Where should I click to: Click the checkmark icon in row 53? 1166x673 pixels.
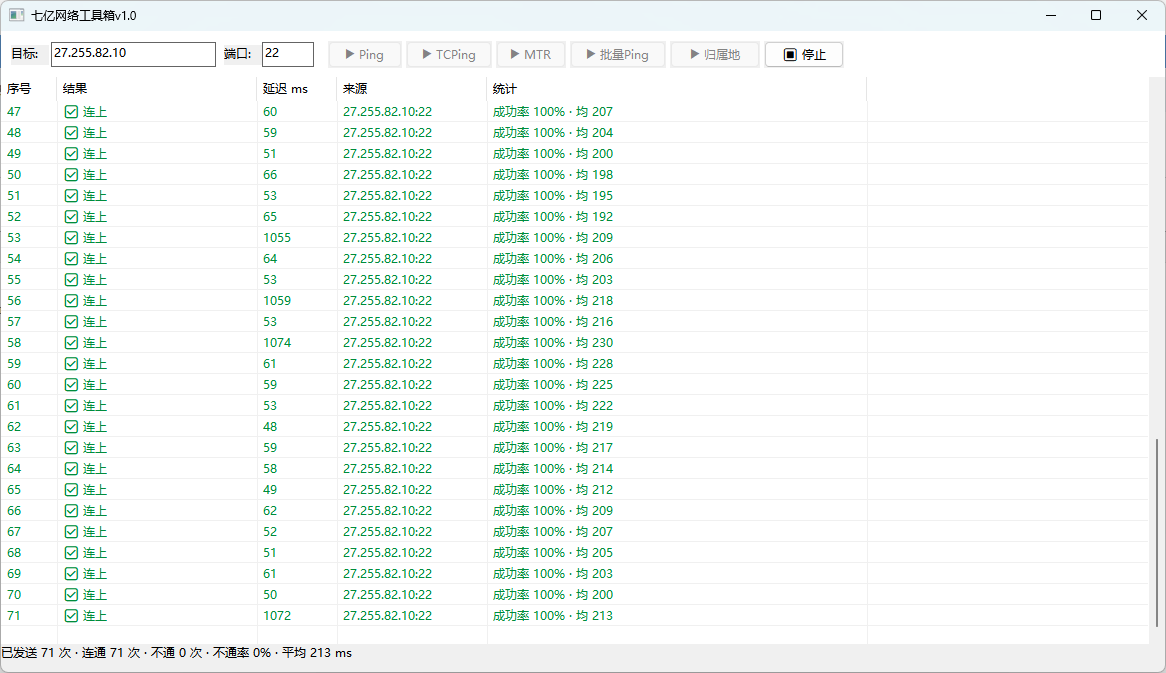pos(71,238)
